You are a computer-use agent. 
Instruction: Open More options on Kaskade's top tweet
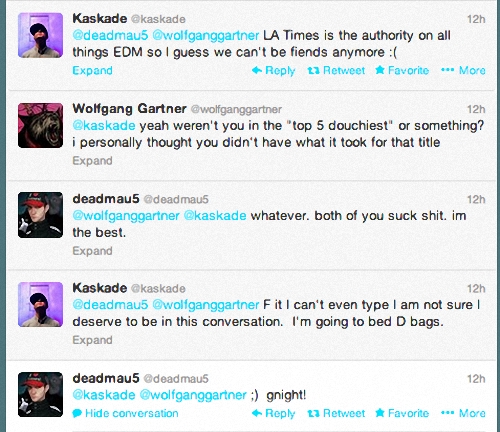463,71
